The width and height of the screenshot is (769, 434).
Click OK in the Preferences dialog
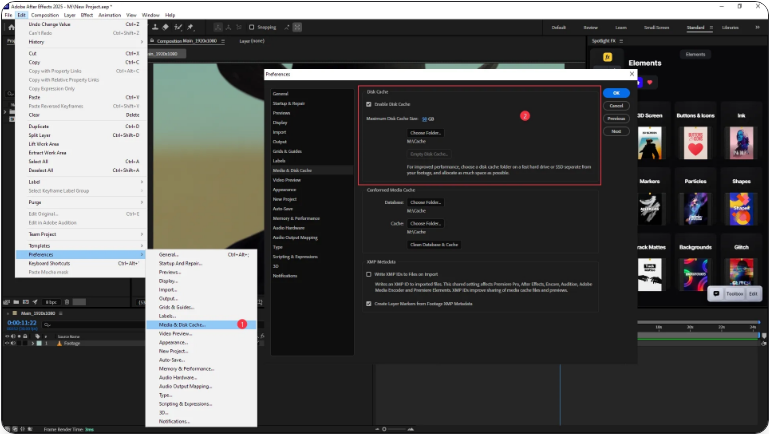[616, 93]
